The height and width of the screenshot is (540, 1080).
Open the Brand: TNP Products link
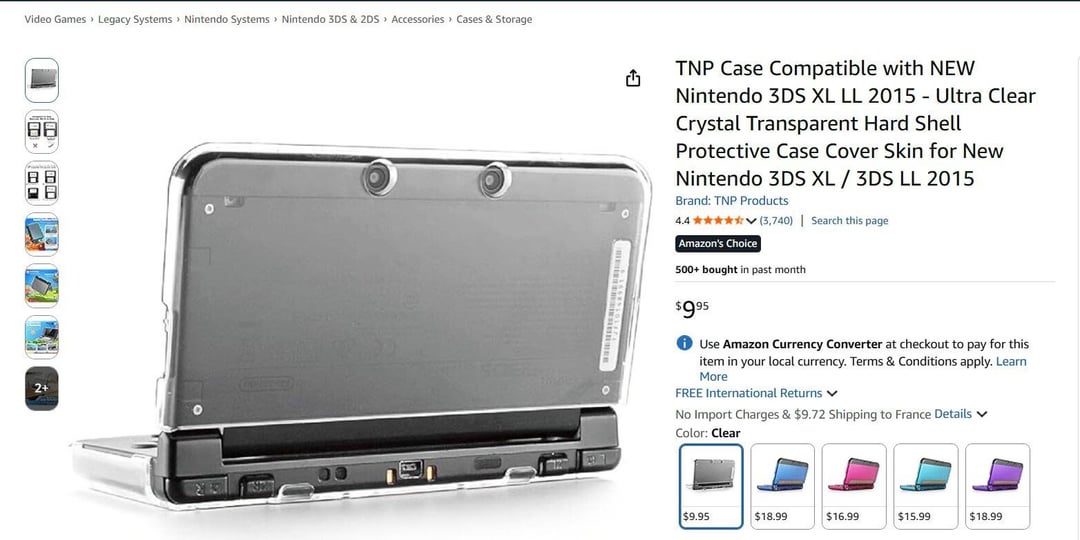coord(731,200)
